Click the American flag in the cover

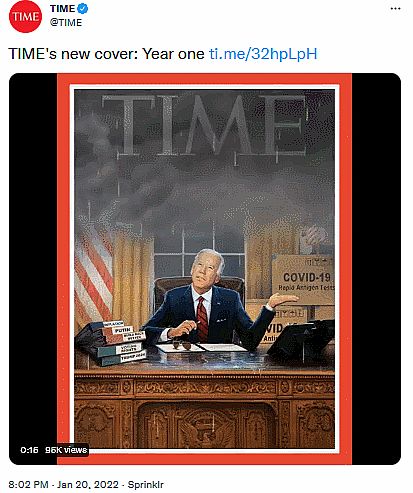93,275
